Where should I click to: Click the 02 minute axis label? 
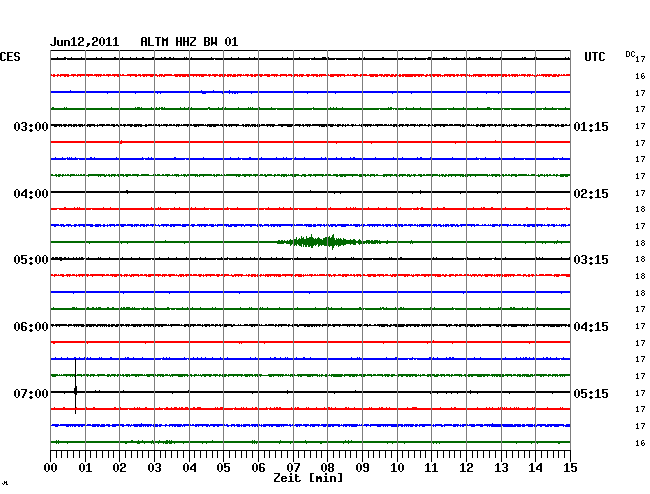tap(119, 468)
